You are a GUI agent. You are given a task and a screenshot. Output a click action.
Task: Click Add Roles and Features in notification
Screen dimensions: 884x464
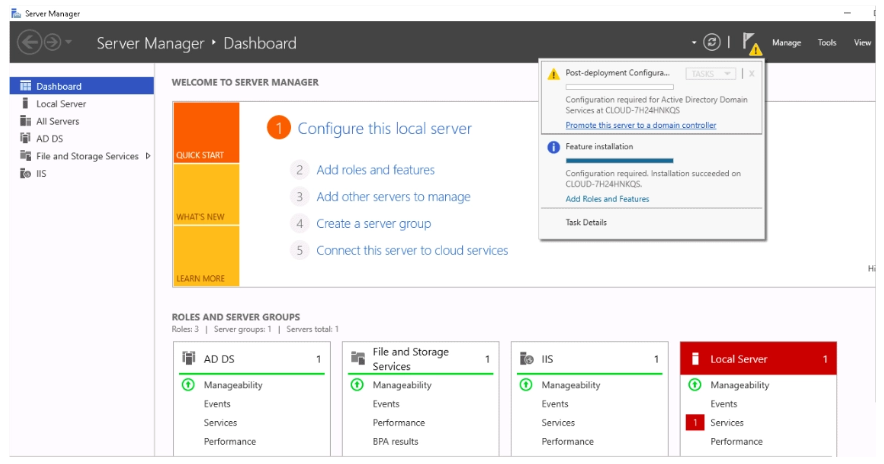tap(607, 199)
